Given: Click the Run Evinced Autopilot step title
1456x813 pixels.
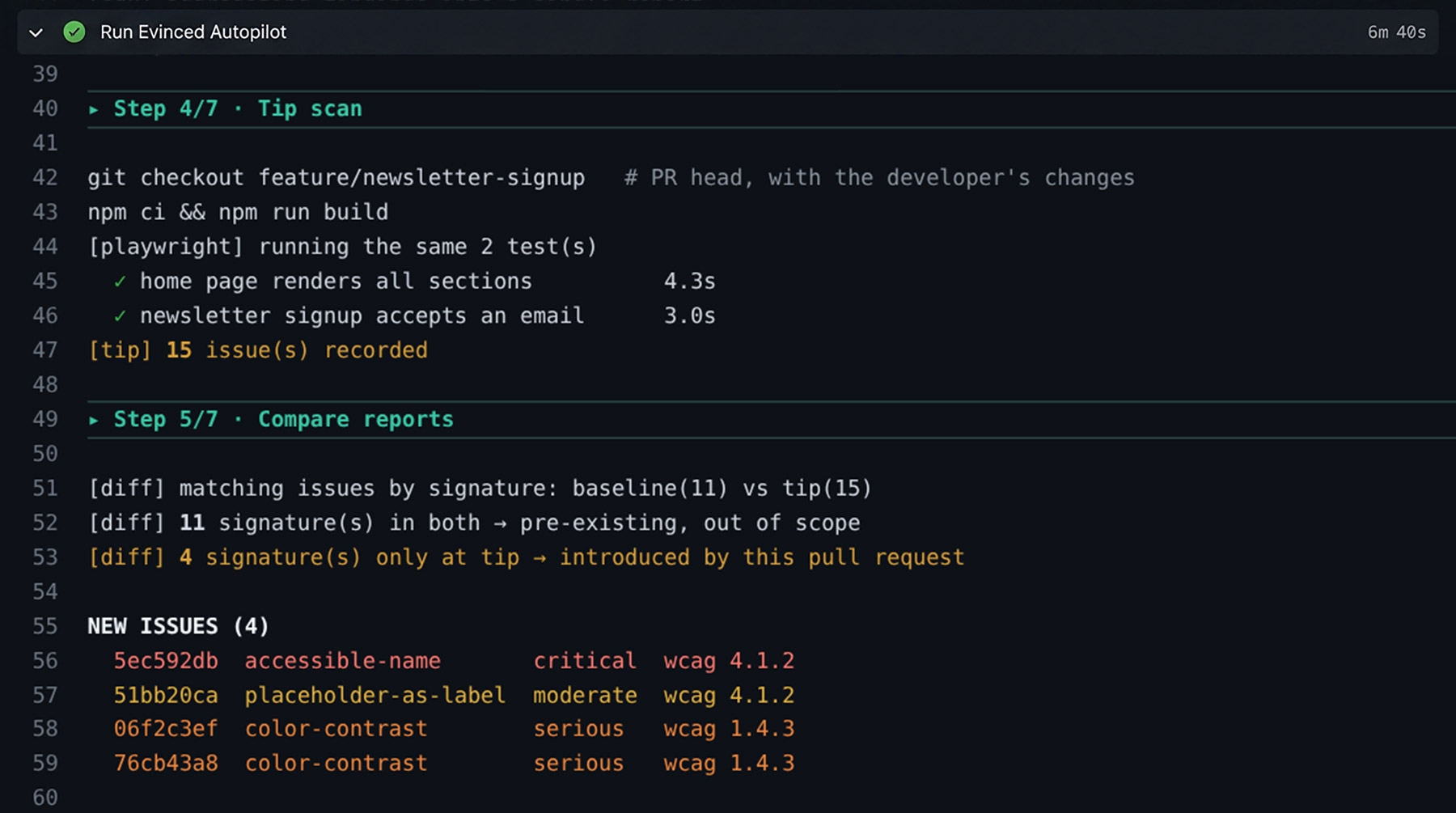Looking at the screenshot, I should [193, 32].
